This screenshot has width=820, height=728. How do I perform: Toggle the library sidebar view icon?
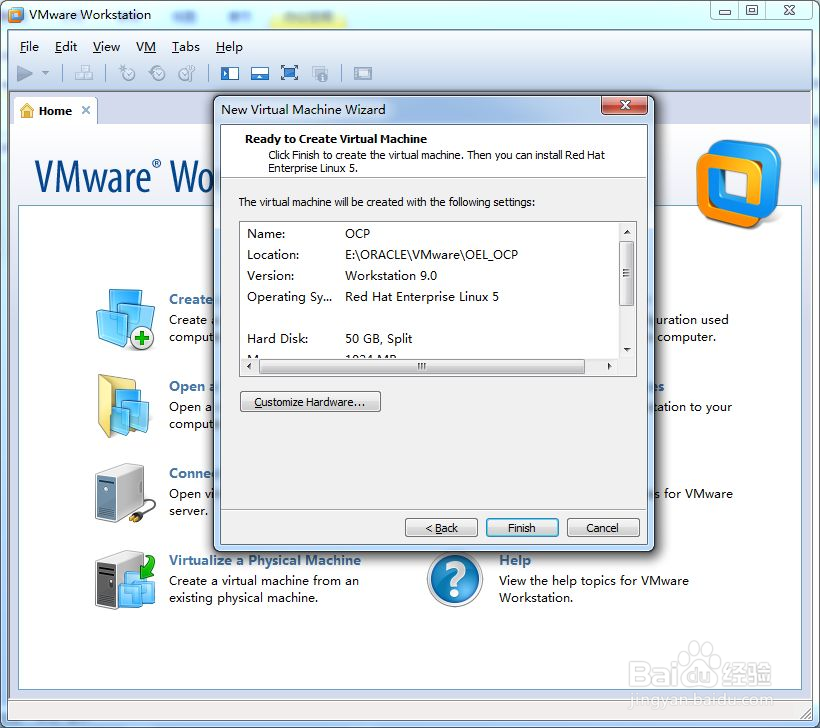click(230, 73)
